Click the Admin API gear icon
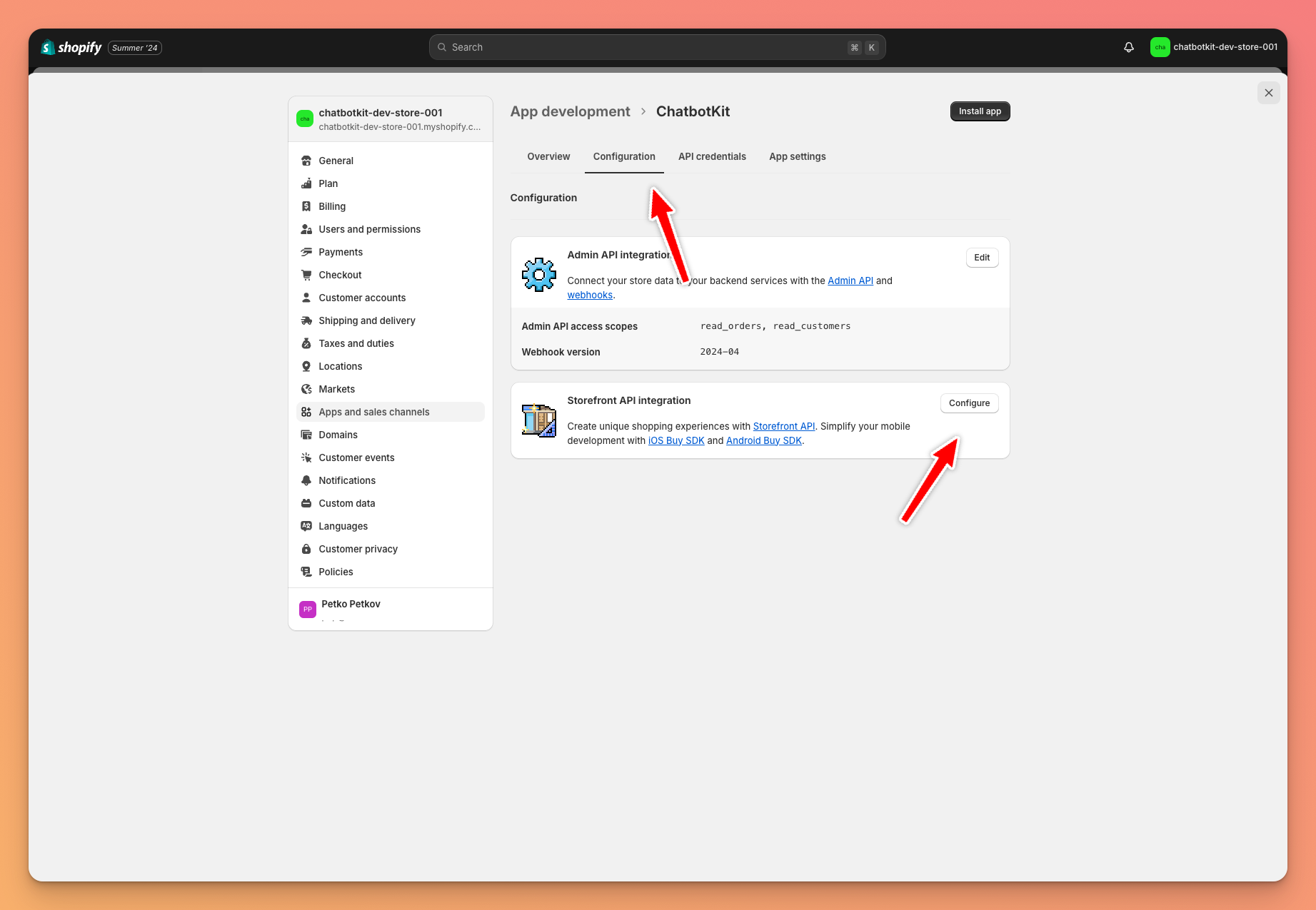 tap(539, 275)
